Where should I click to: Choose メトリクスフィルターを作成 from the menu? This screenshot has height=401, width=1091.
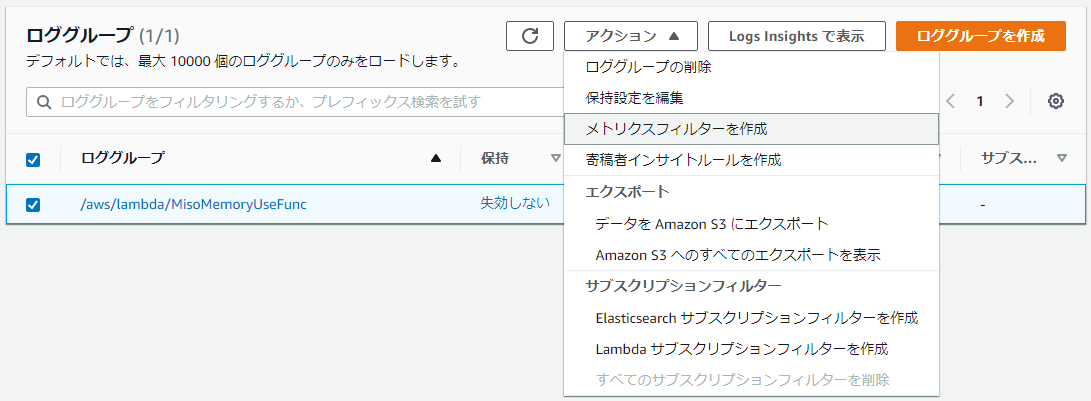click(676, 129)
